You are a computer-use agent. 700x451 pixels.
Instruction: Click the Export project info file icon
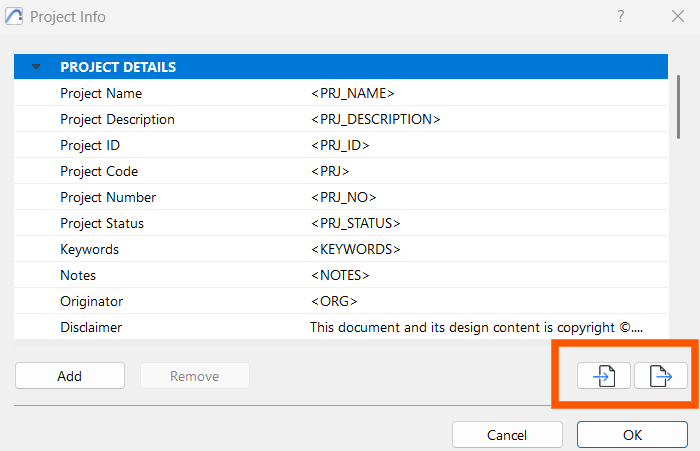click(661, 376)
